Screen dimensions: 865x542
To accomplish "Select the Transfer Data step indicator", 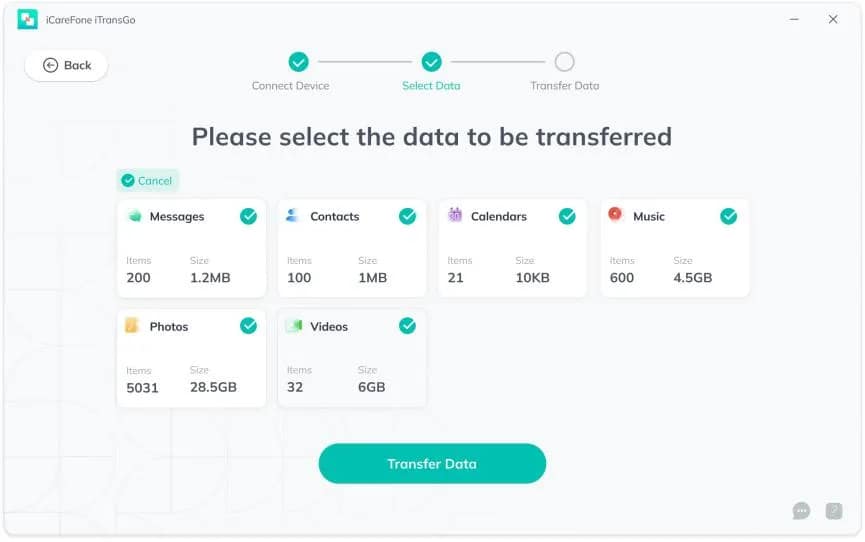I will (x=565, y=62).
